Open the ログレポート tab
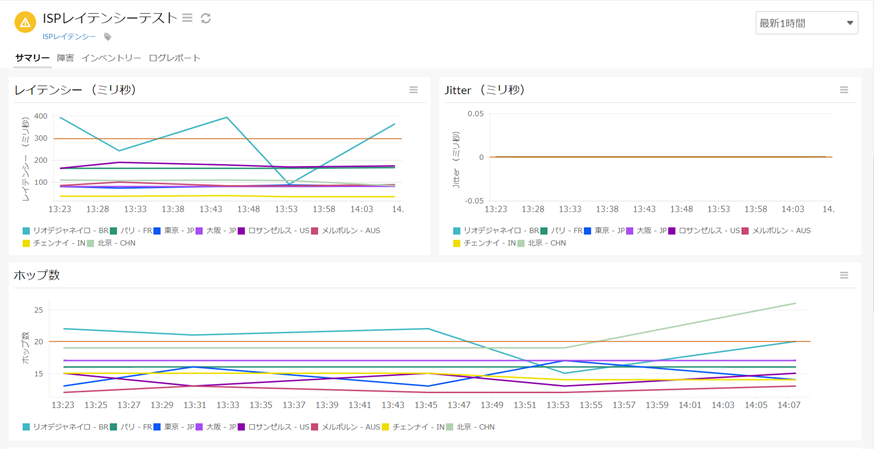874x449 pixels. (174, 58)
